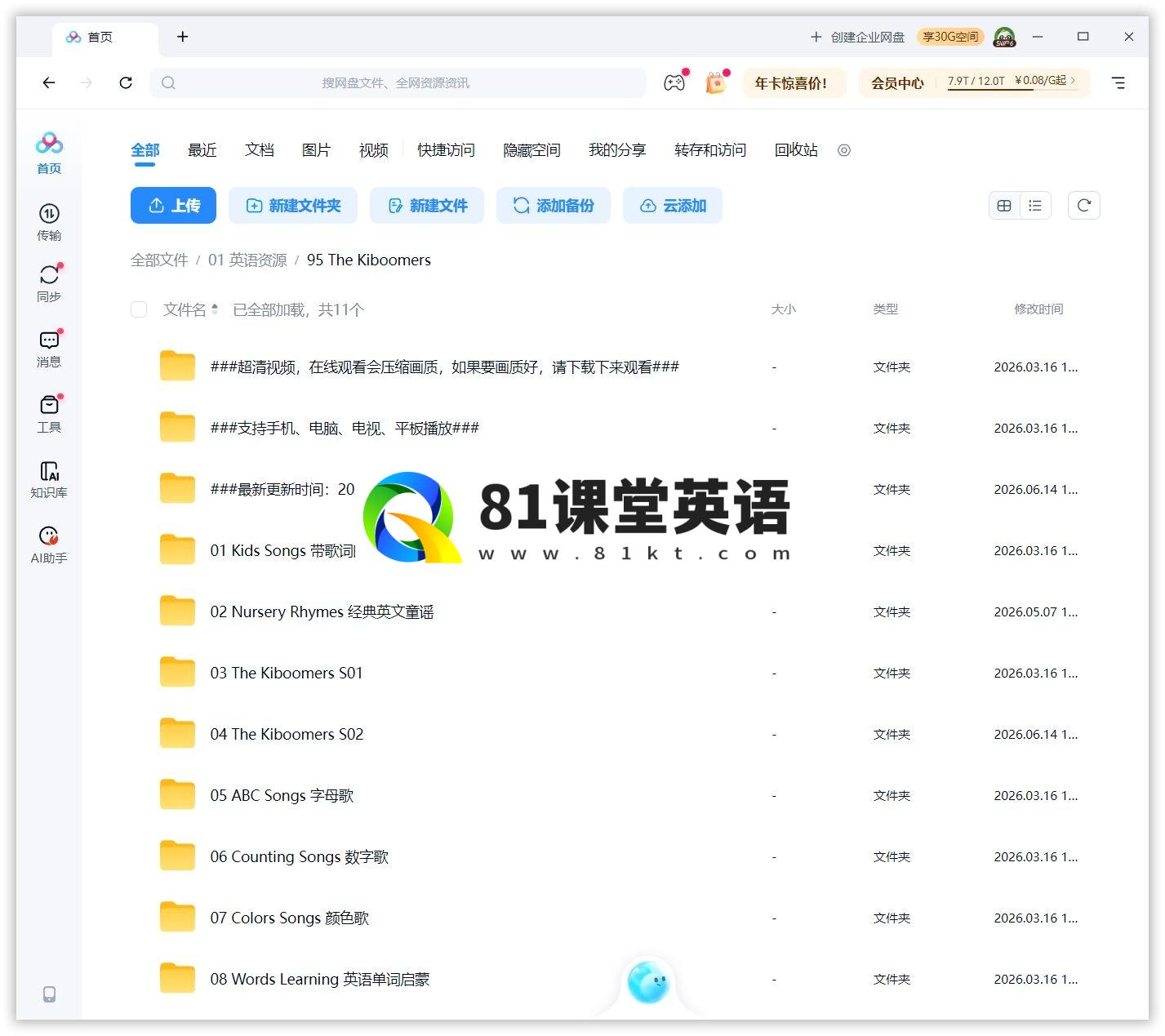The width and height of the screenshot is (1165, 1036).
Task: Click 创建企业网盘 link
Action: coord(857,37)
